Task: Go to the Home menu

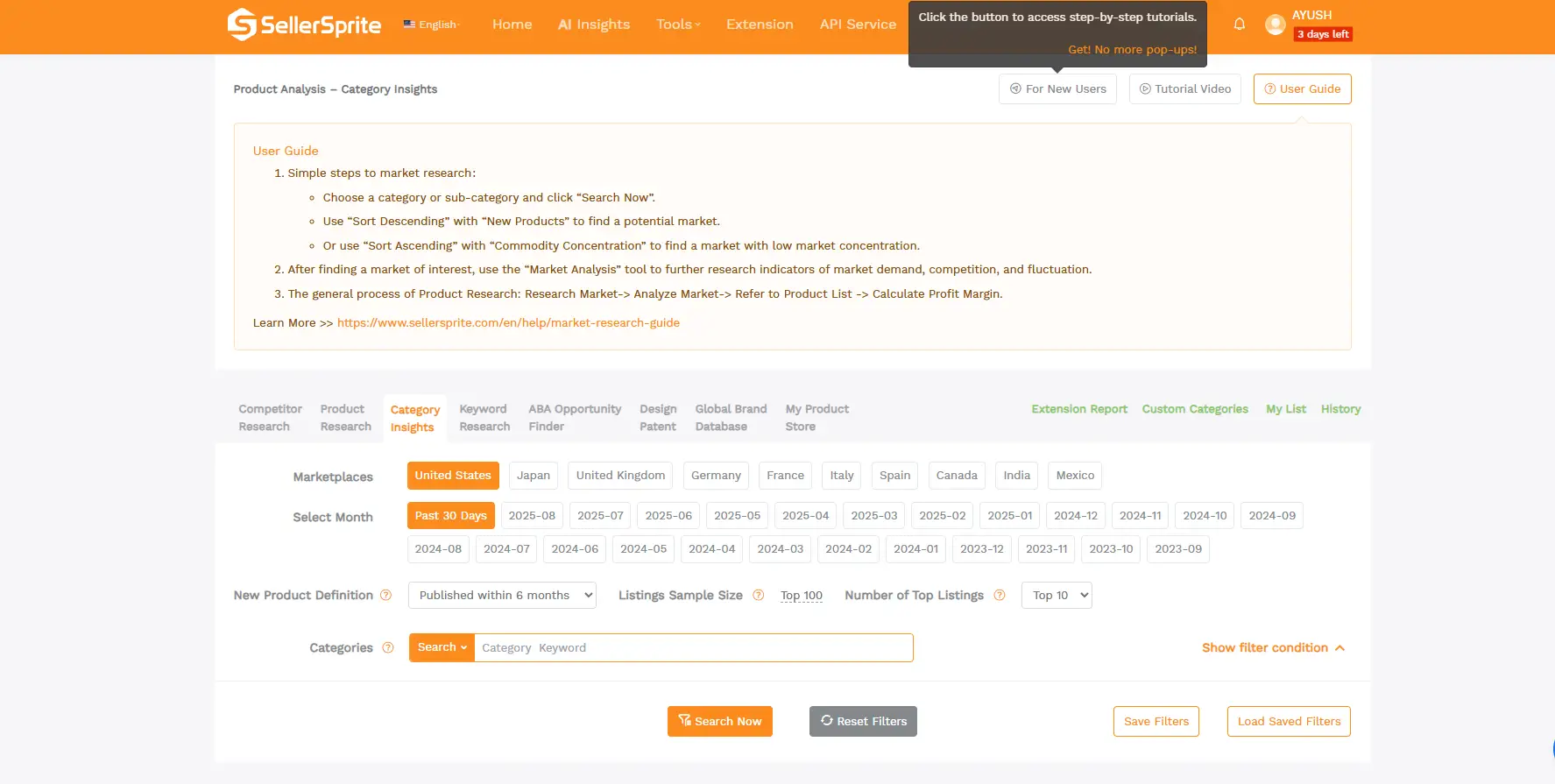Action: [512, 25]
